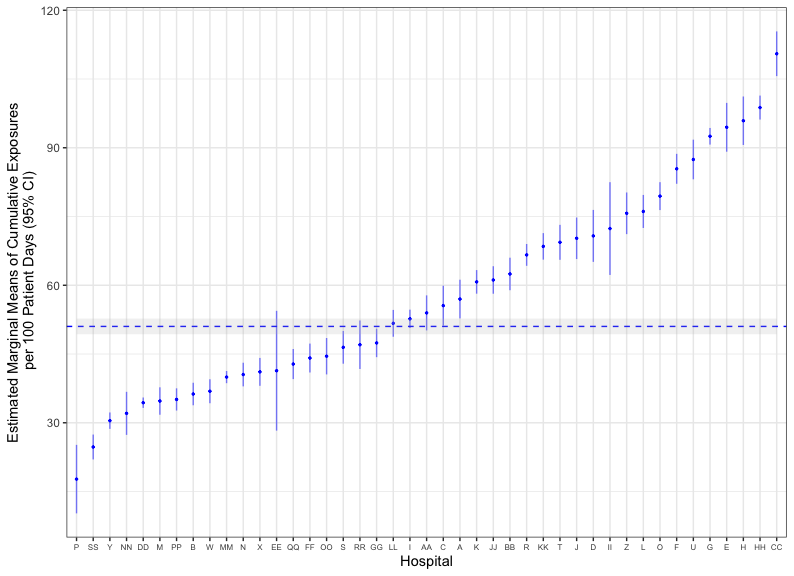Choose the axis tick label "C"
The width and height of the screenshot is (794, 576).
[x=443, y=547]
